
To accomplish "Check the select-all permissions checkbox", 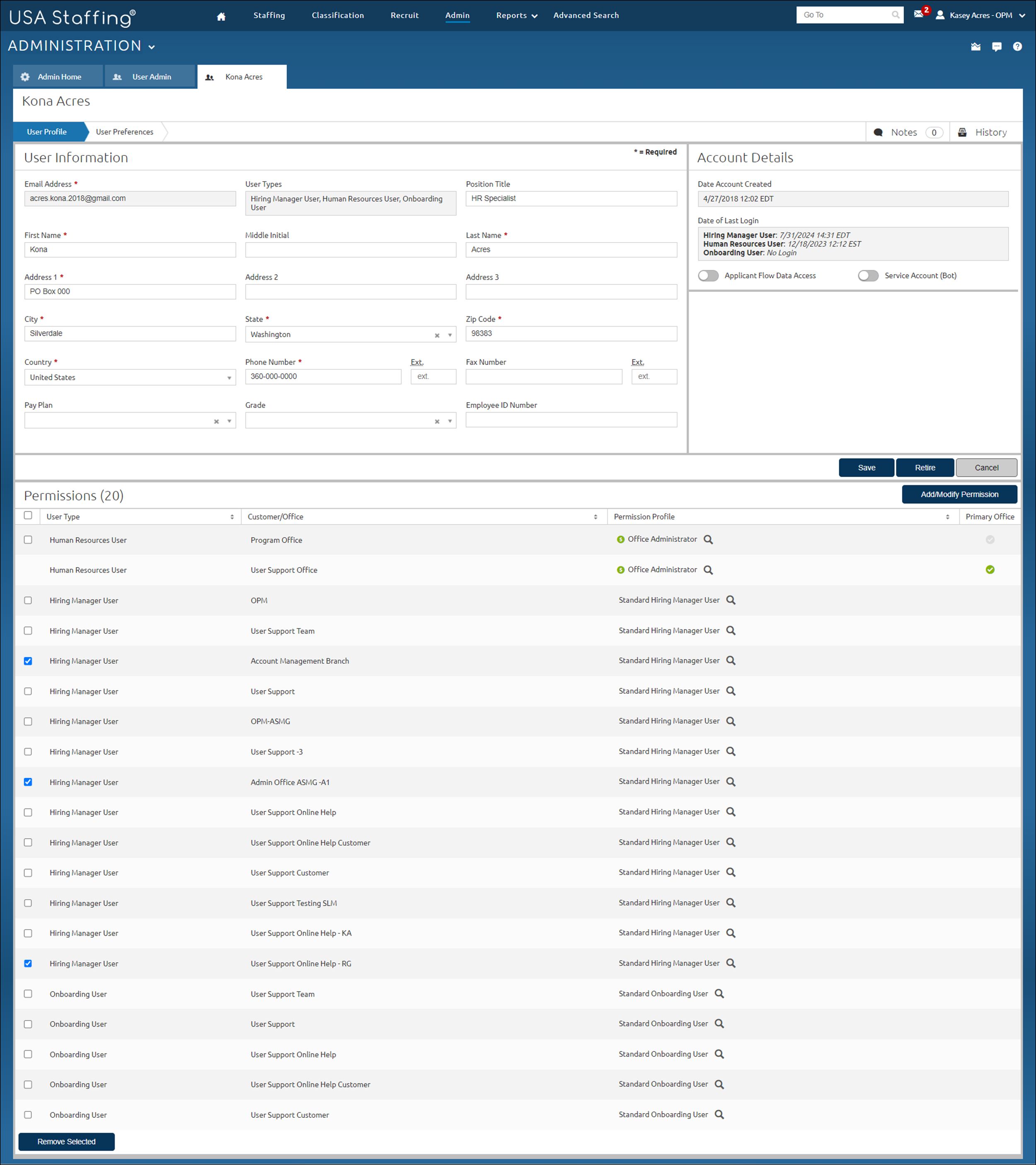I will pyautogui.click(x=28, y=515).
